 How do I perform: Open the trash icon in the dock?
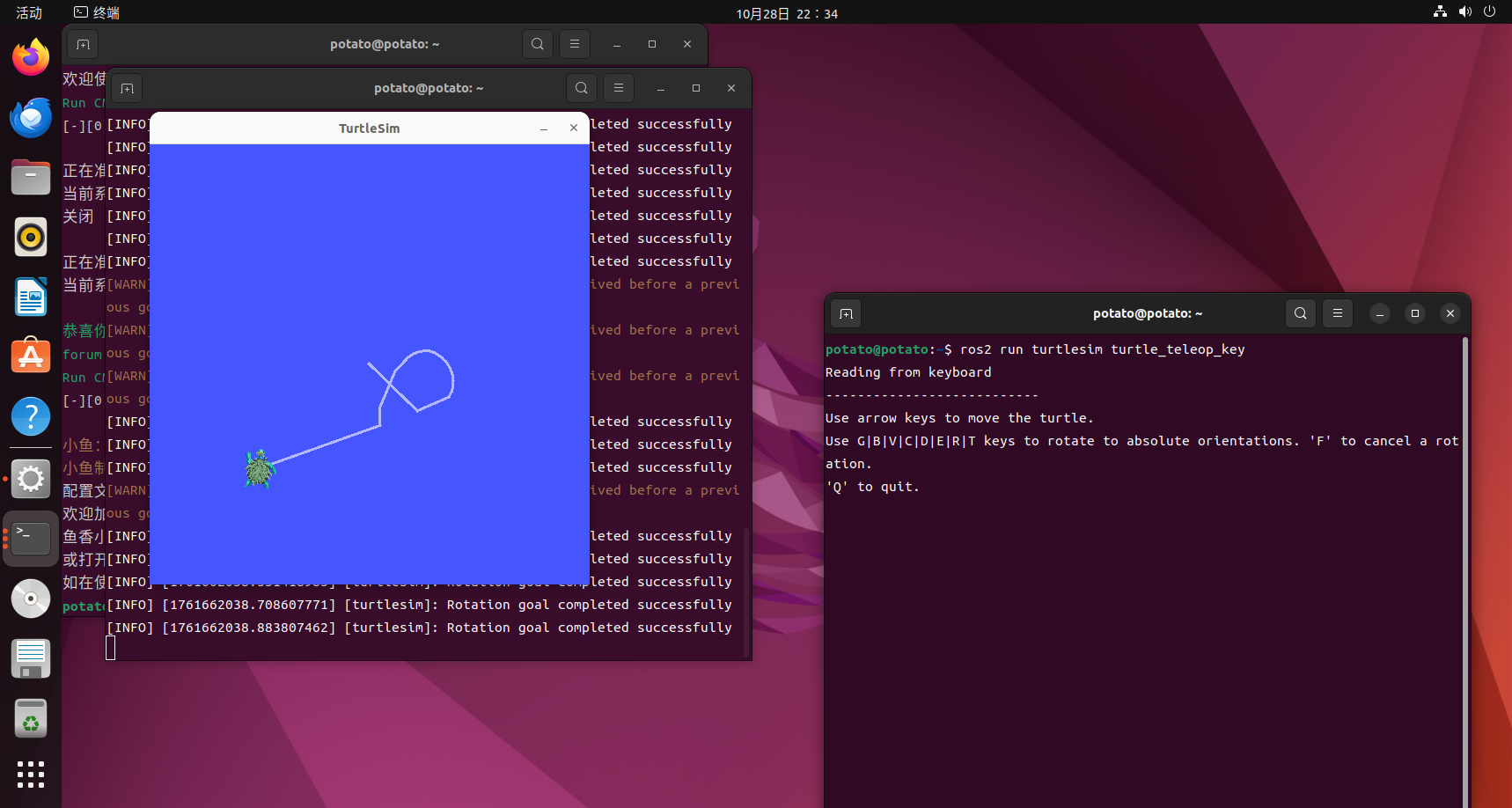tap(30, 718)
